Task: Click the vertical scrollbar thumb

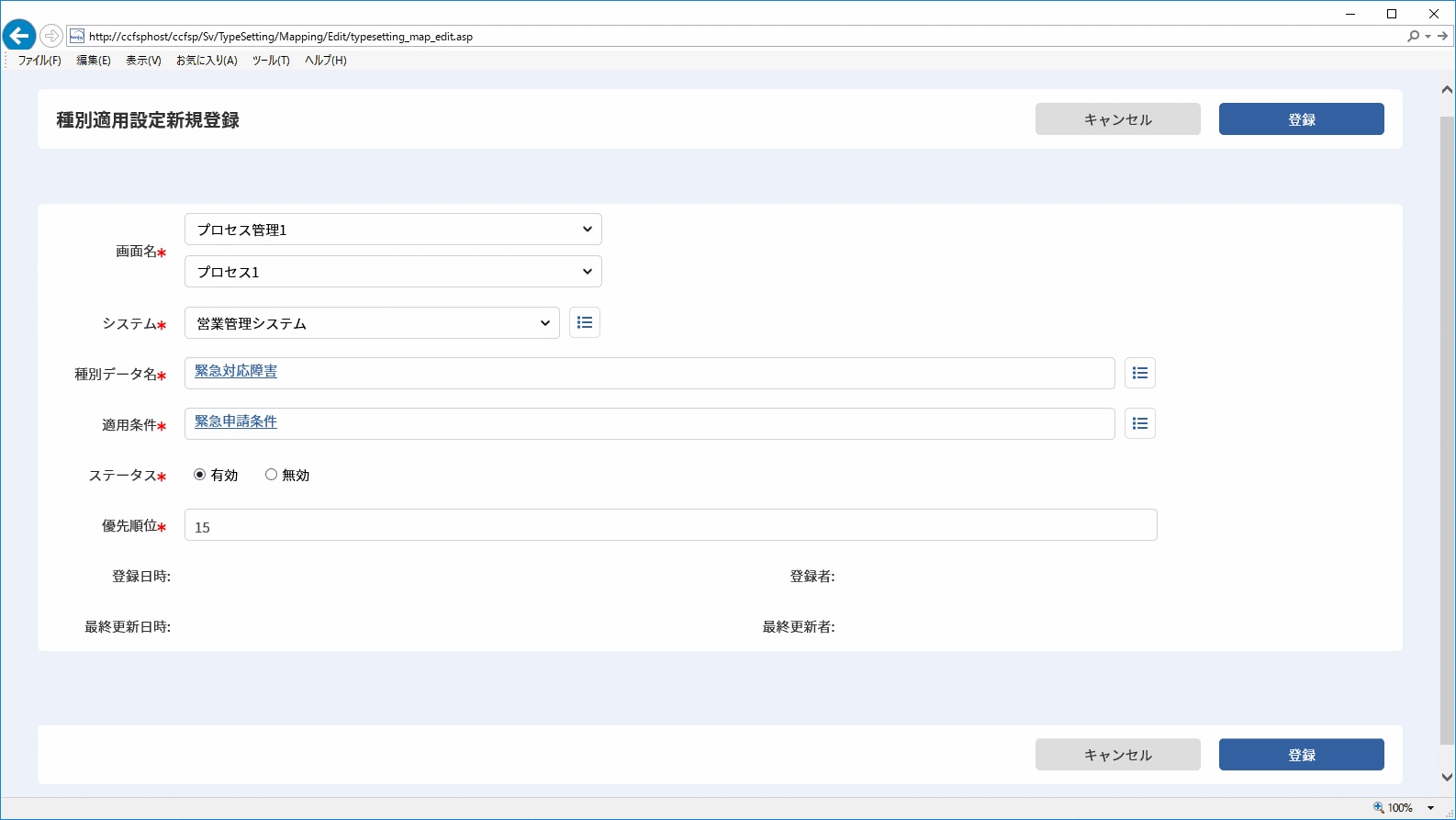Action: [1447, 430]
